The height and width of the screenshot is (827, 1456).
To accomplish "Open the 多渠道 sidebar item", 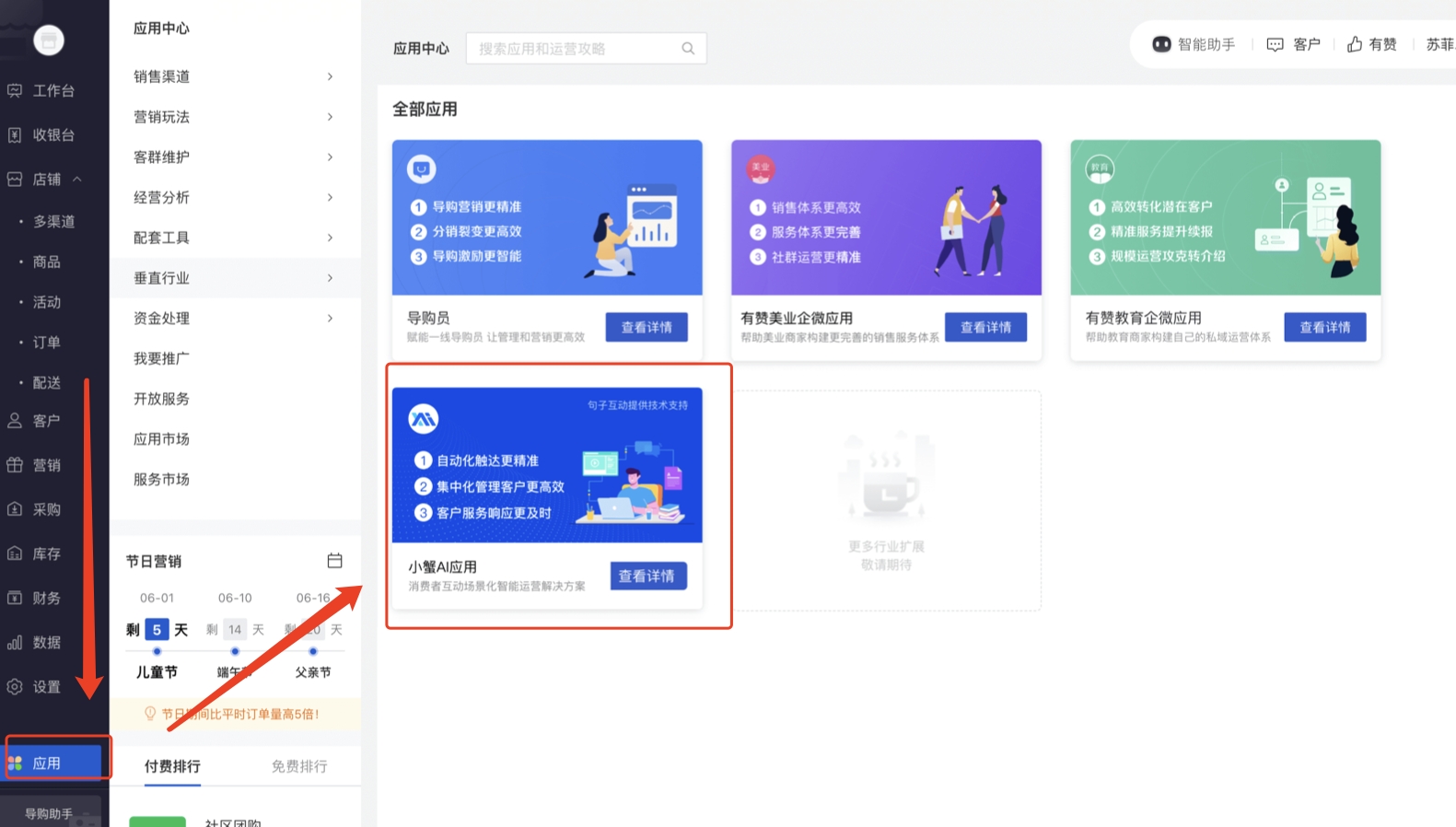I will 54,222.
